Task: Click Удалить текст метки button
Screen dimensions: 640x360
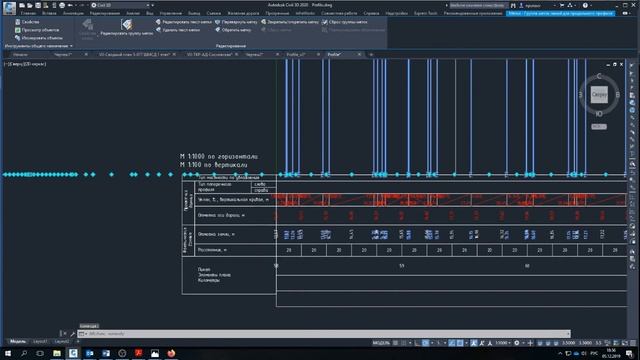Action: click(178, 30)
